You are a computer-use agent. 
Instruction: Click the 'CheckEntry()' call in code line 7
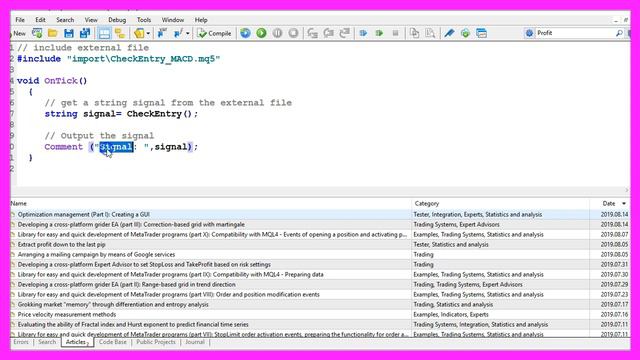159,114
